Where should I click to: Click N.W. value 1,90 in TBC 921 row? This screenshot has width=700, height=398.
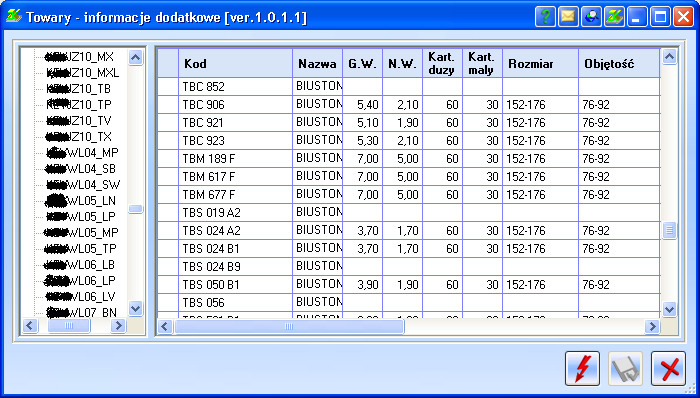coord(402,123)
